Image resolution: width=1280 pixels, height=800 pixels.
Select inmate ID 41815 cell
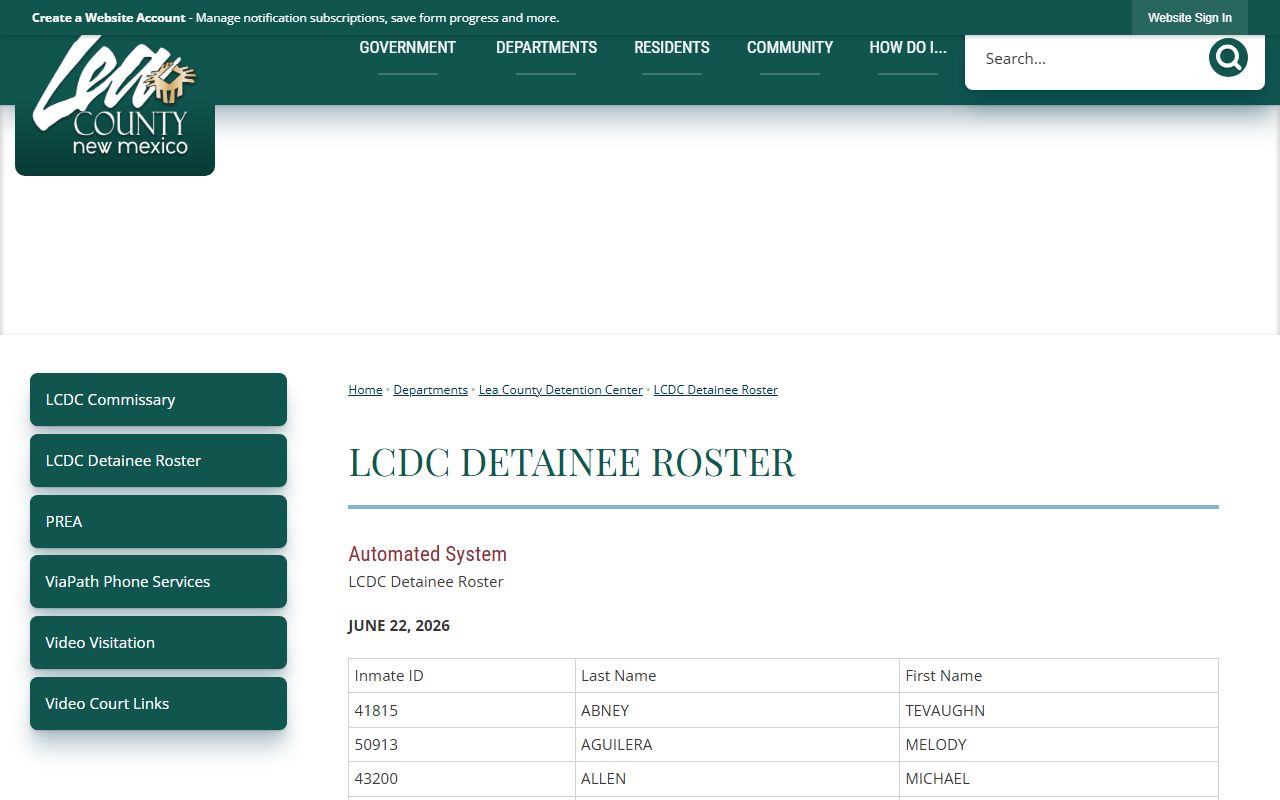click(462, 711)
